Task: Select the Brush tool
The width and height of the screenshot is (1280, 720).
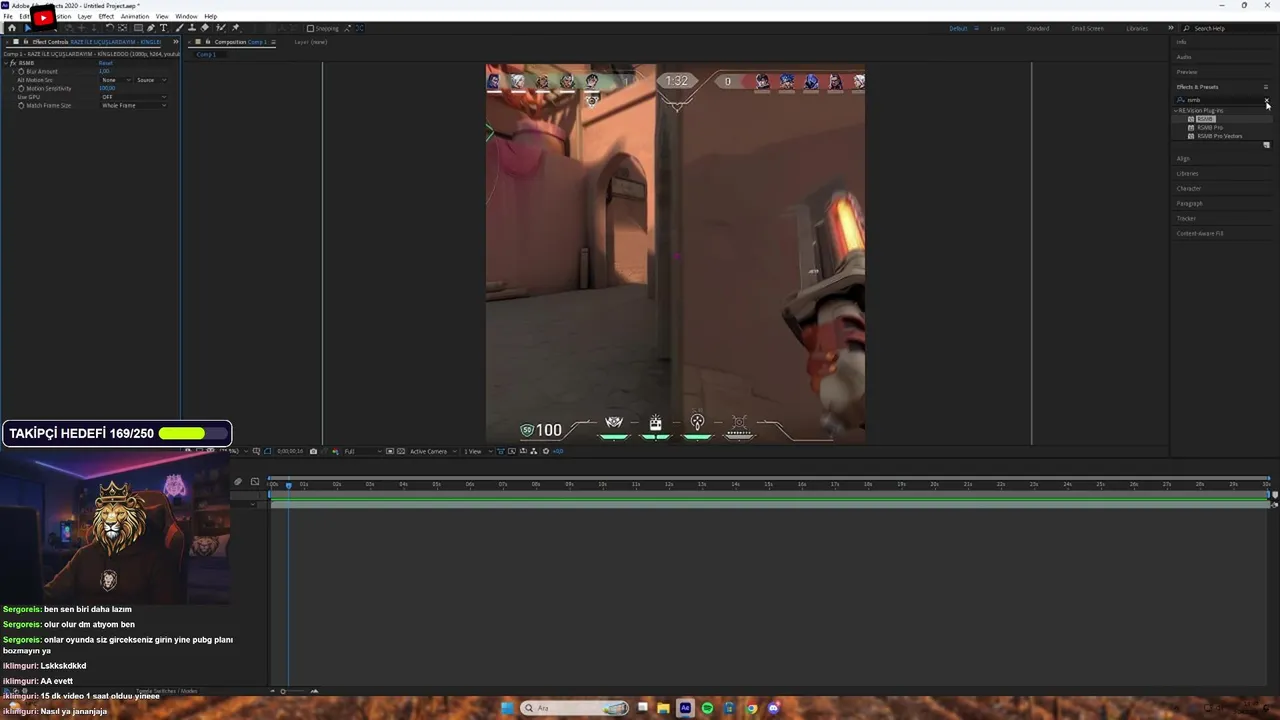Action: coord(179,28)
